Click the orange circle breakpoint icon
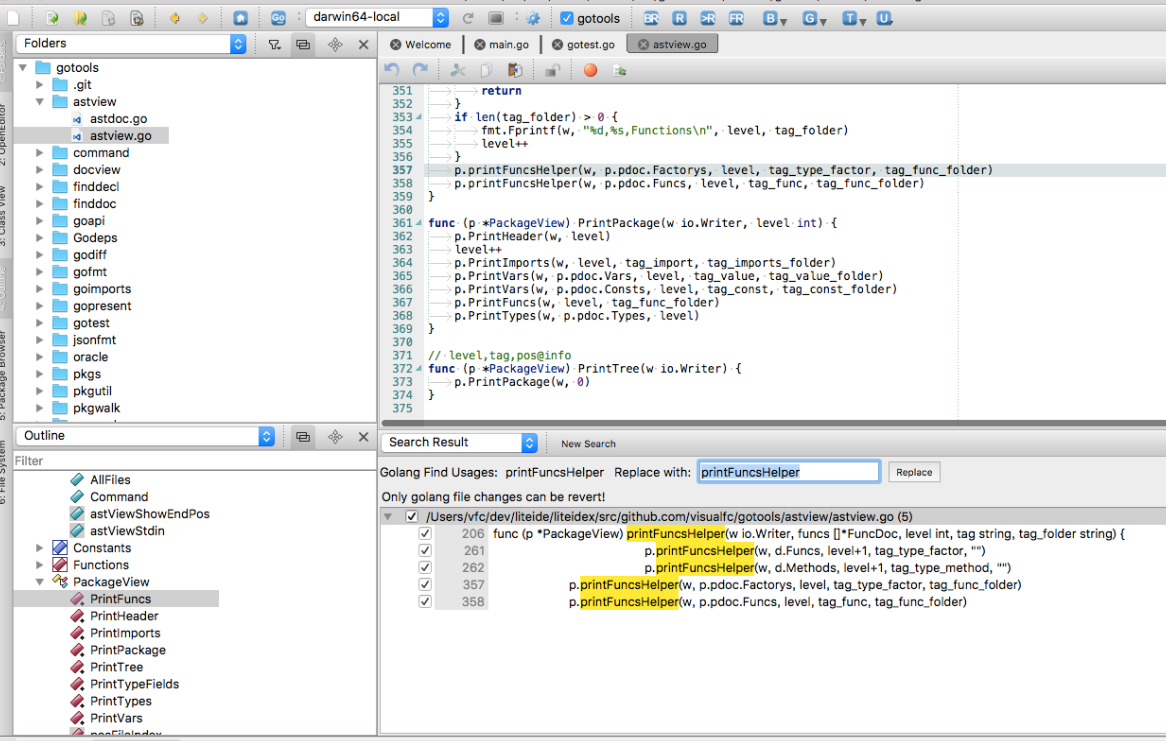 click(590, 70)
